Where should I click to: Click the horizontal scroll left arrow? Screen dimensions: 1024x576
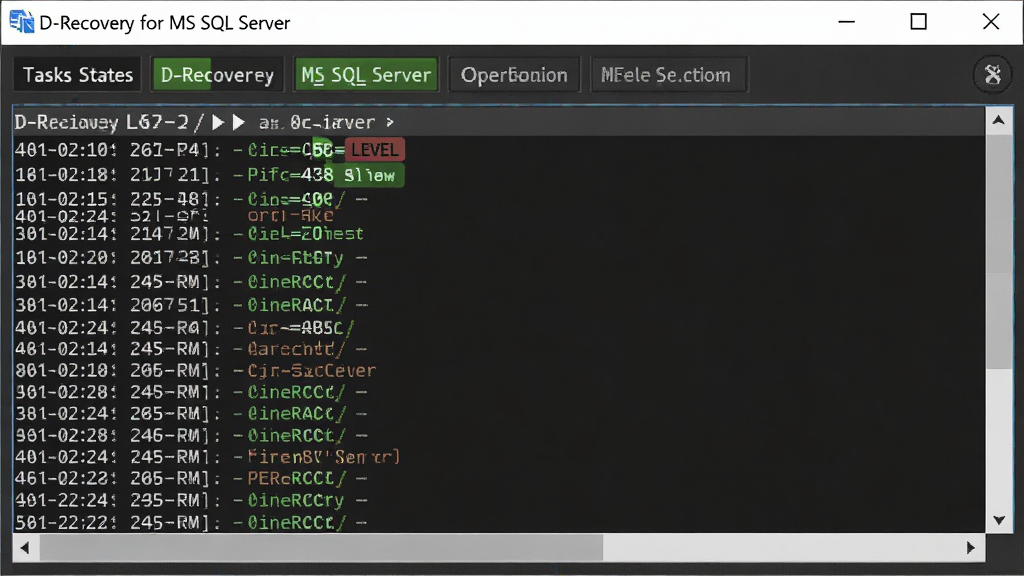tap(25, 547)
